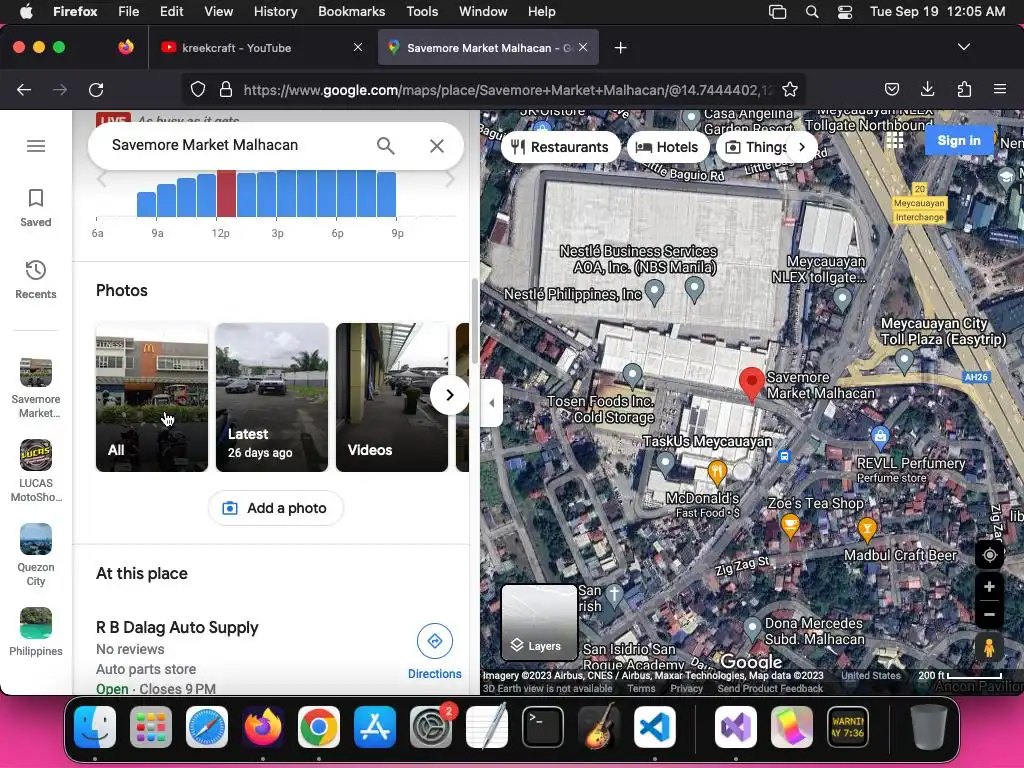Open Philippines recent shortcut
1024x768 pixels.
[x=36, y=632]
